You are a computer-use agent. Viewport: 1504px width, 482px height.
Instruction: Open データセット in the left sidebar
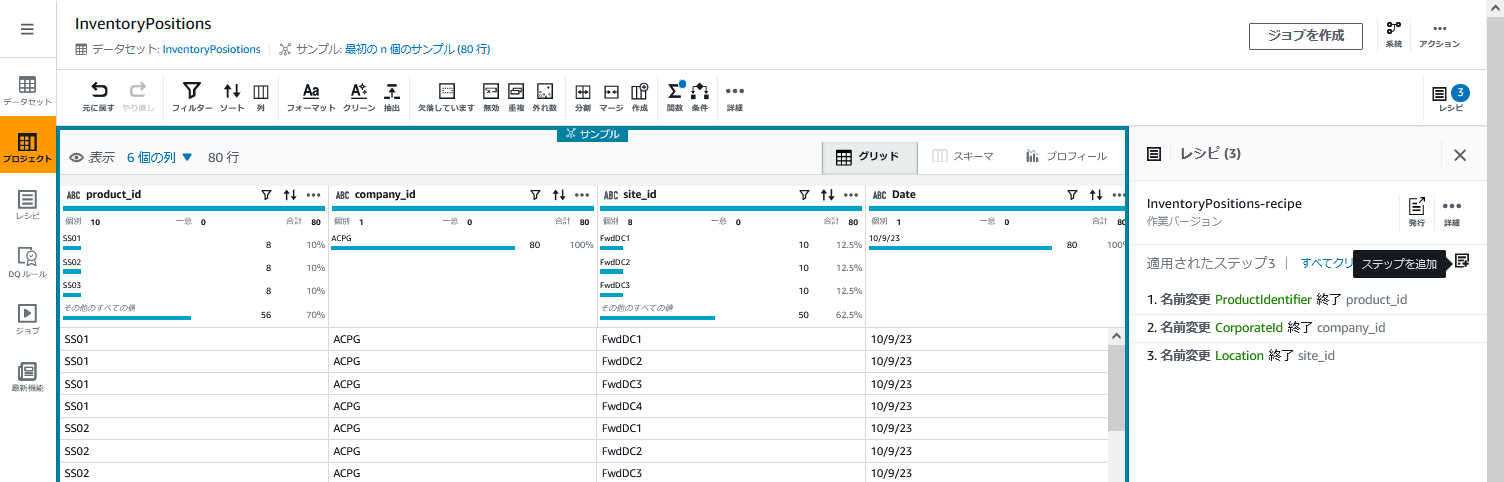pyautogui.click(x=28, y=91)
